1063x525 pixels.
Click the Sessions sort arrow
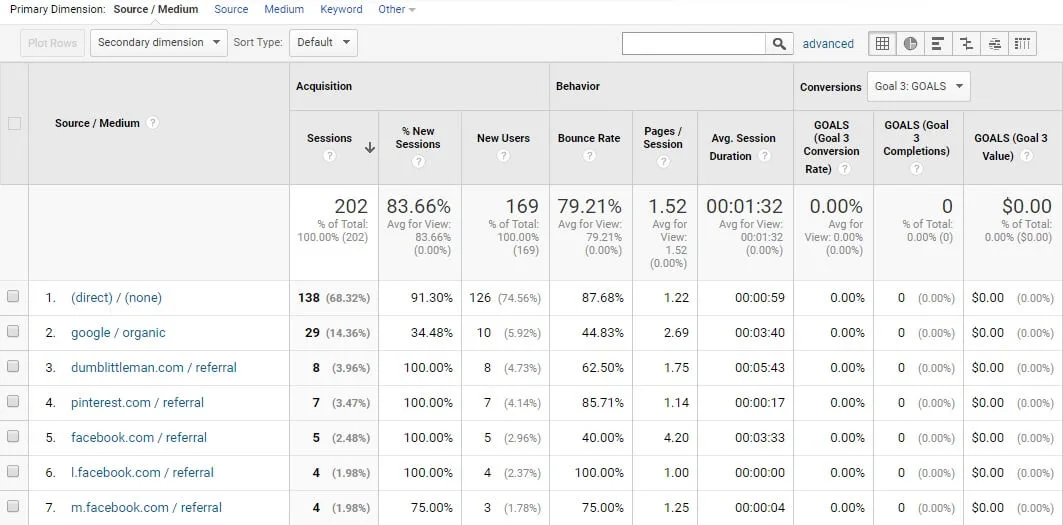click(369, 147)
